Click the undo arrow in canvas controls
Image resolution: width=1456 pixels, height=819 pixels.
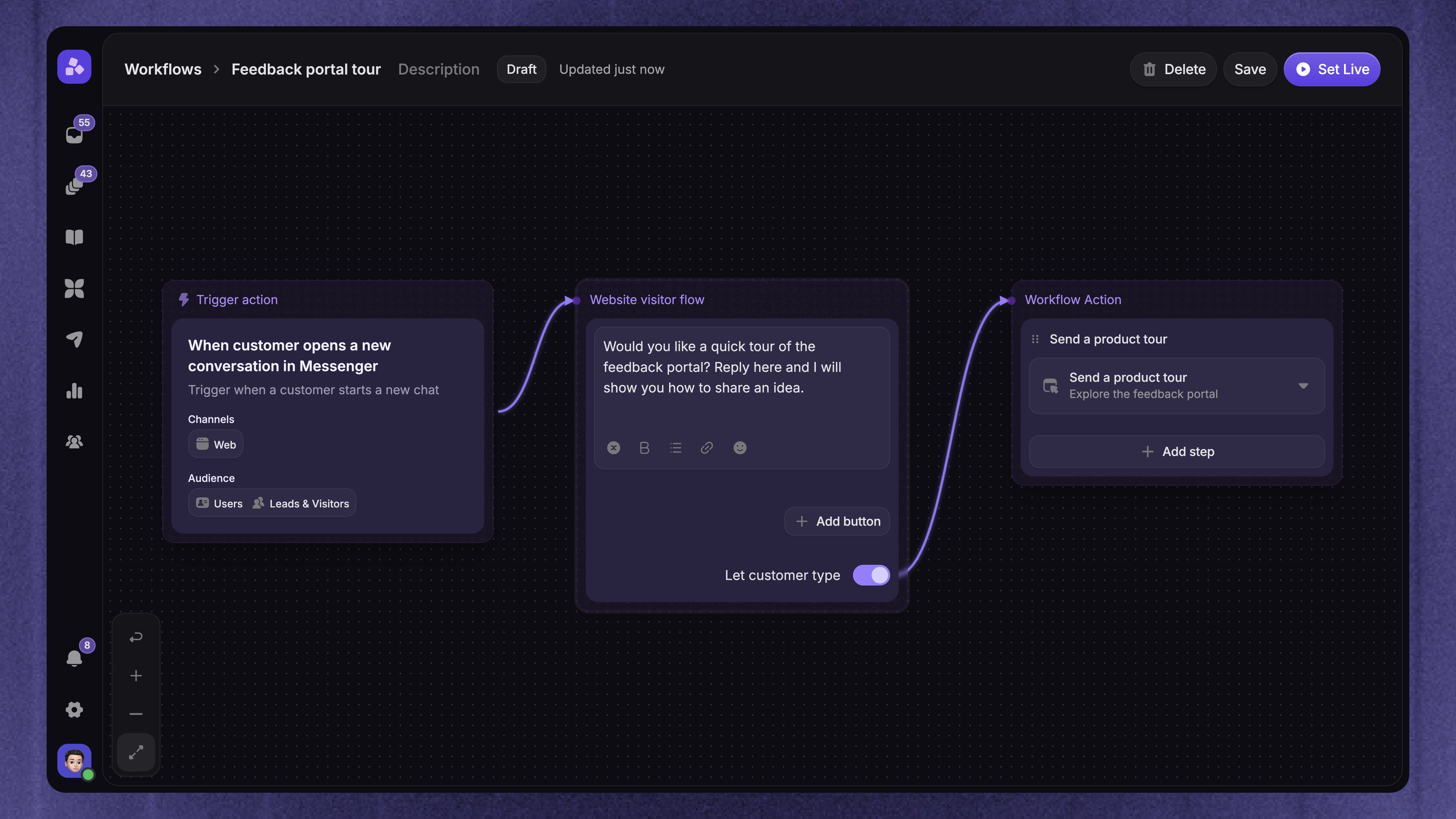(136, 638)
